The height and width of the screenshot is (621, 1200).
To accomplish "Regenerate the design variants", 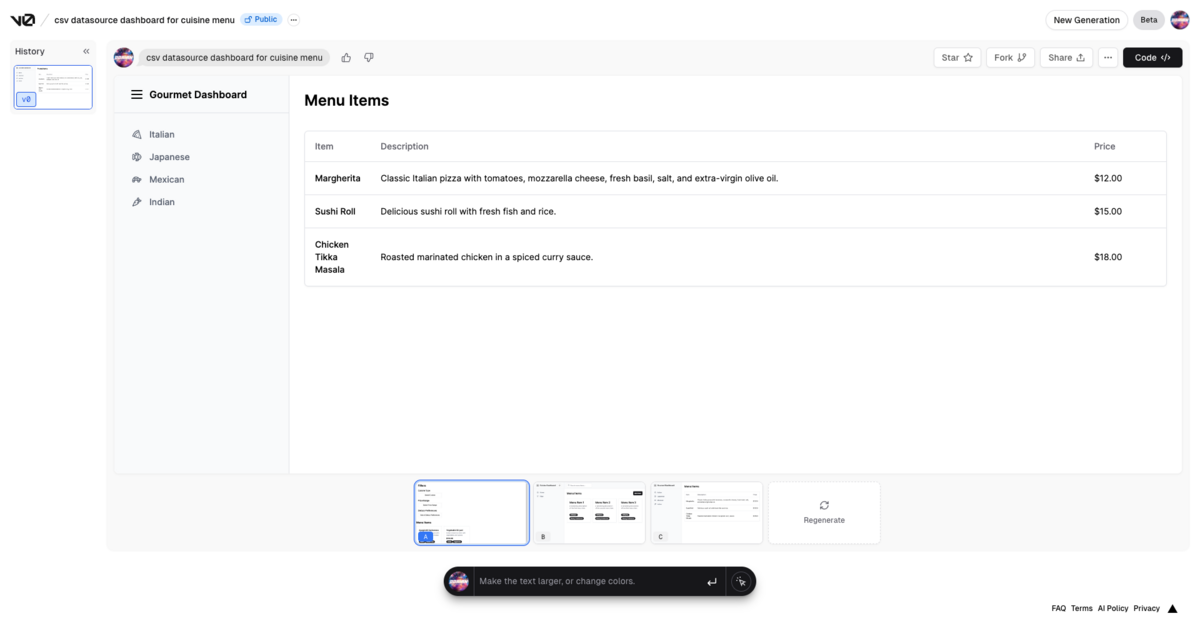I will point(824,513).
